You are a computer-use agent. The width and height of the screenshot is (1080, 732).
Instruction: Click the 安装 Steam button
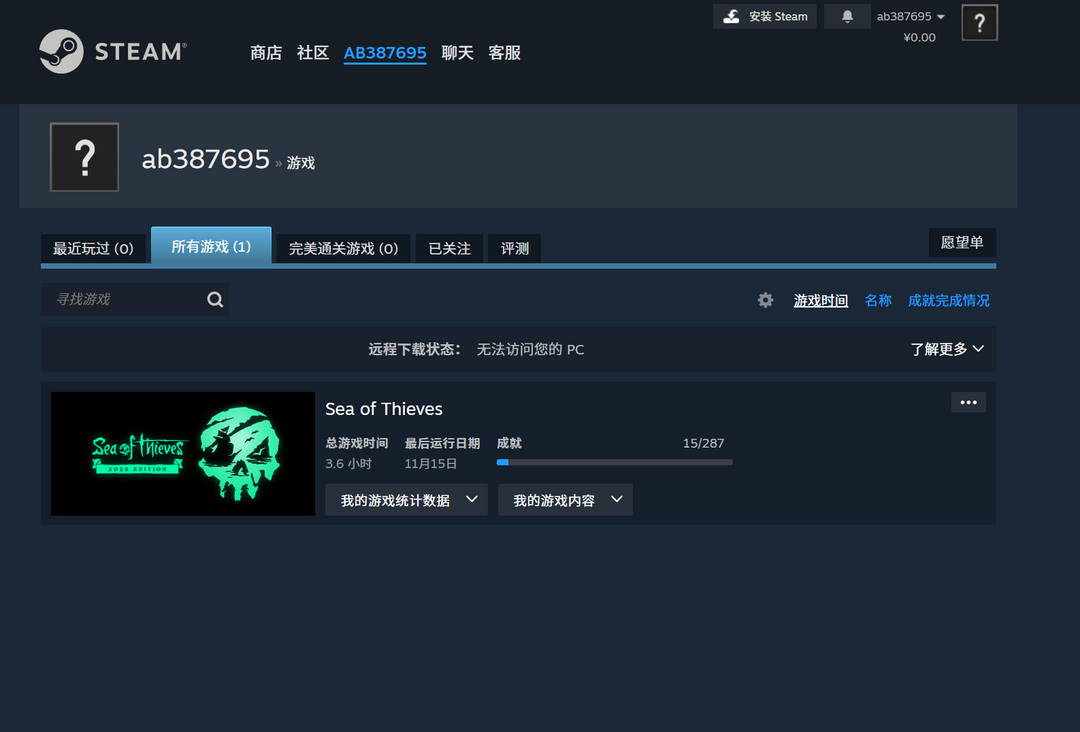[x=764, y=16]
